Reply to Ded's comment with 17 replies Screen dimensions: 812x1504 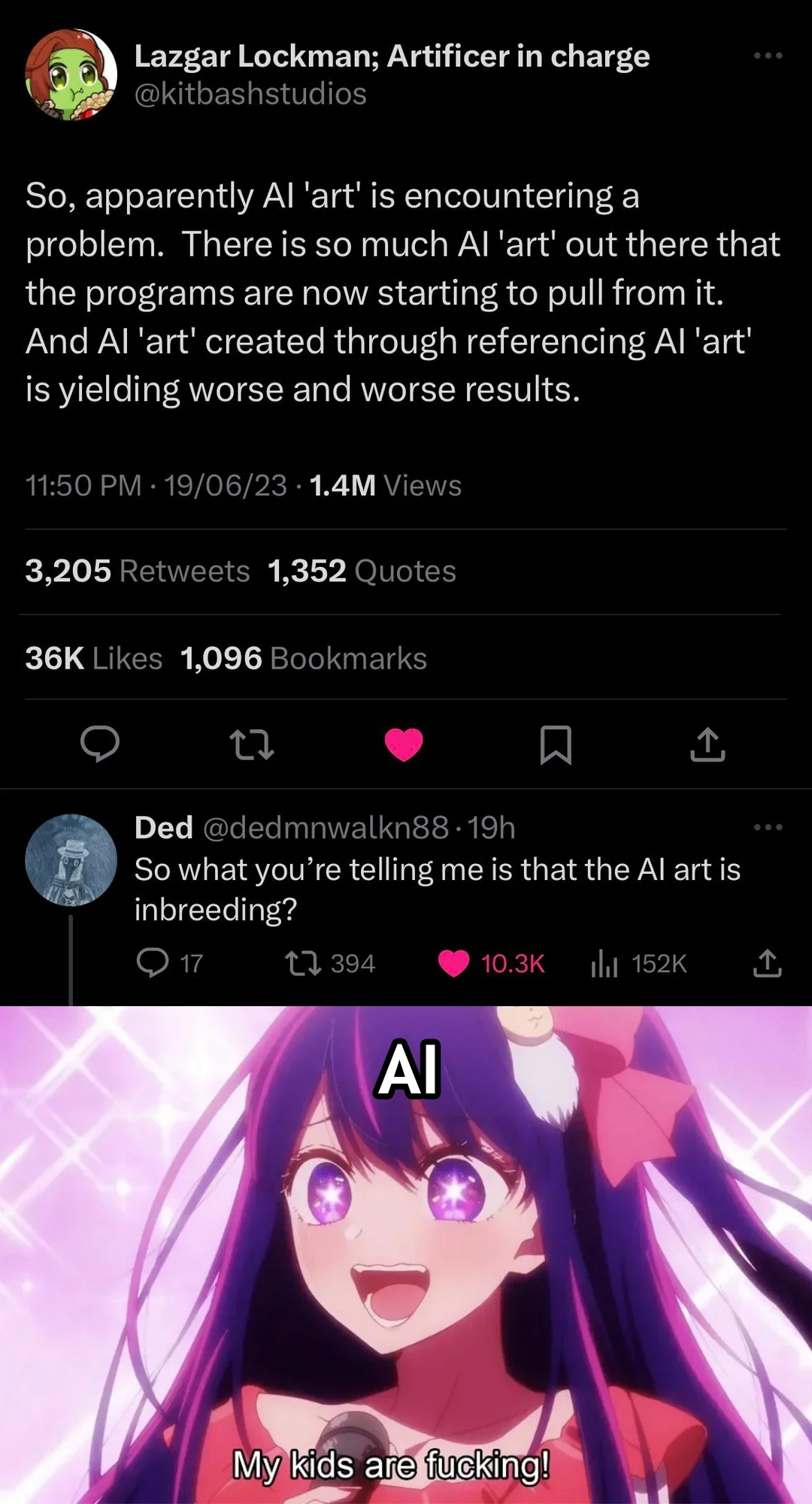pos(170,963)
